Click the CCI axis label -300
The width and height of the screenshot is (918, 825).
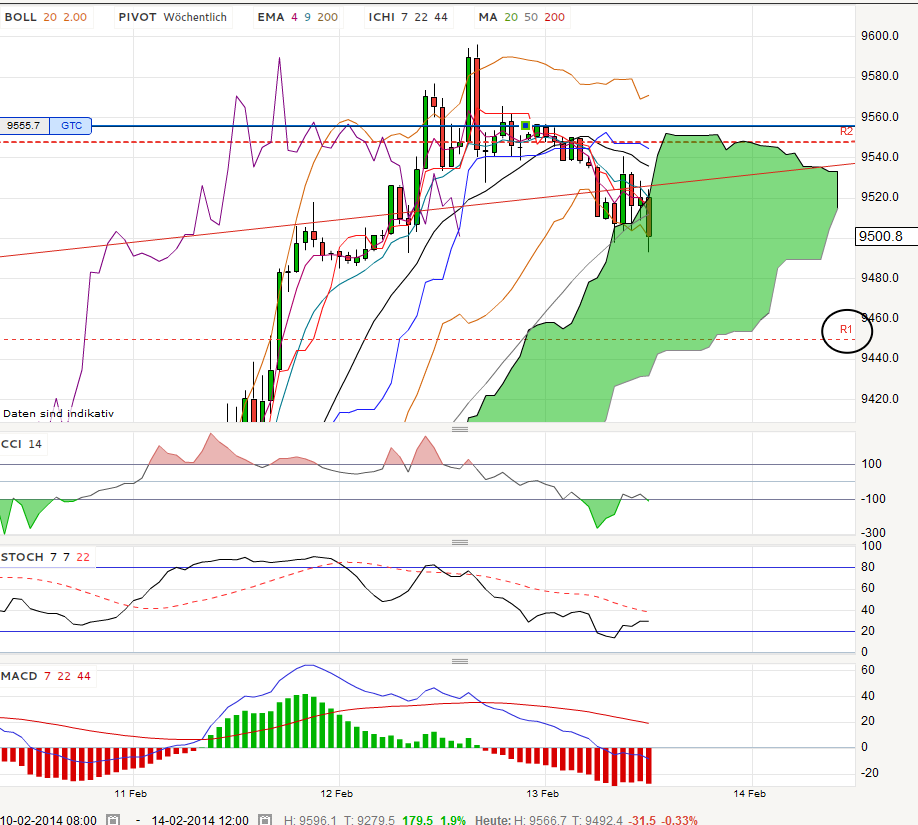coord(873,532)
